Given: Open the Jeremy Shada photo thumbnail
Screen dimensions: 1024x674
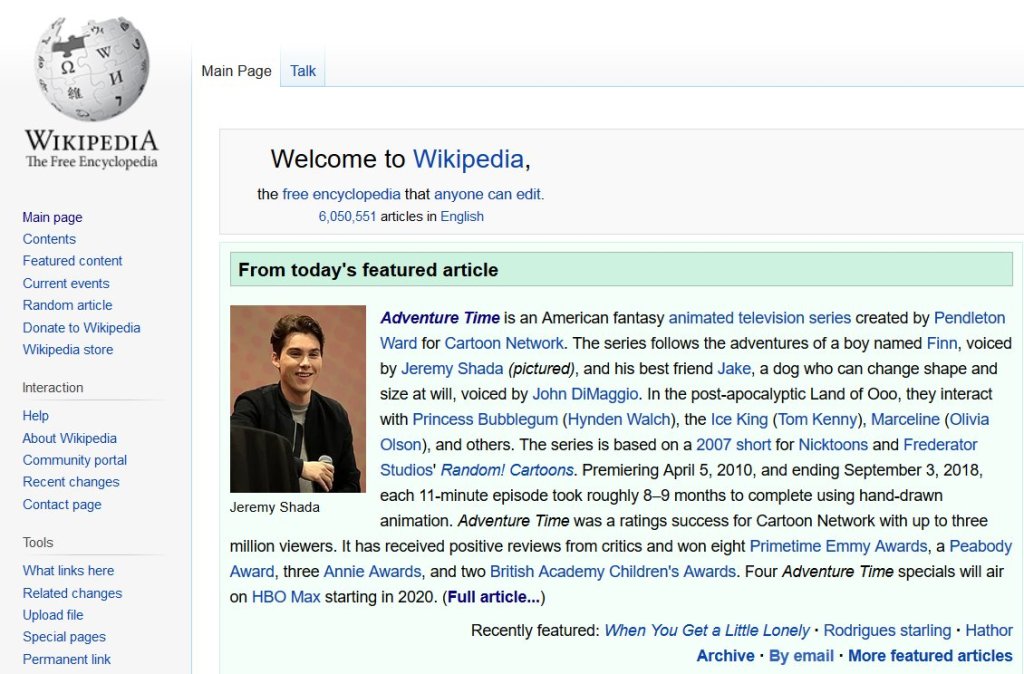Looking at the screenshot, I should (297, 398).
